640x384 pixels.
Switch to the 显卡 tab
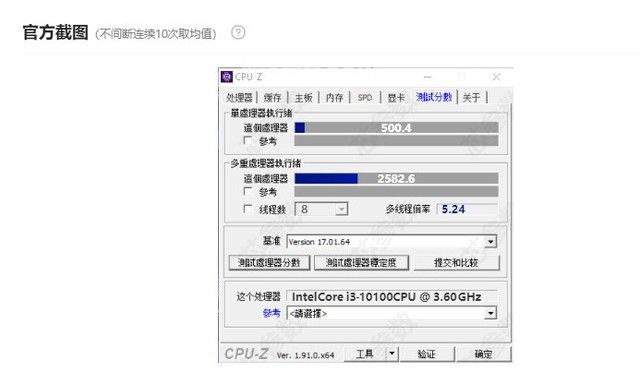click(396, 98)
